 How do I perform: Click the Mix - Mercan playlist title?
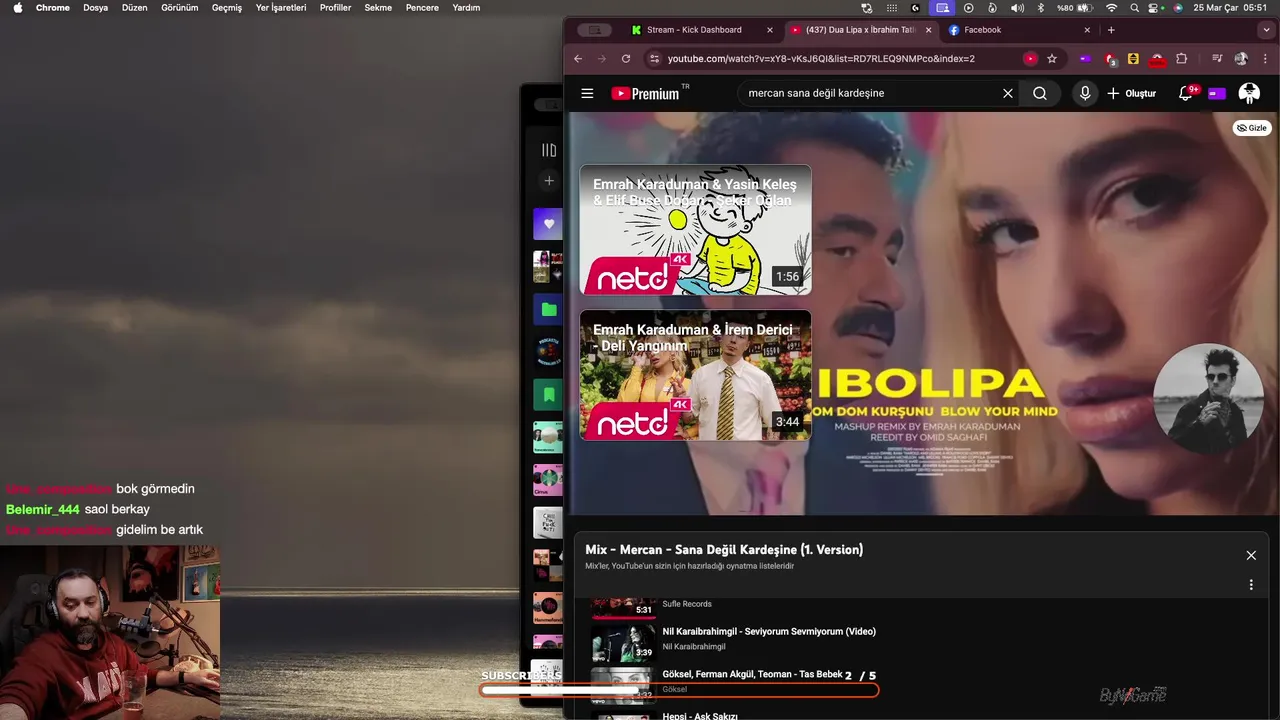724,550
